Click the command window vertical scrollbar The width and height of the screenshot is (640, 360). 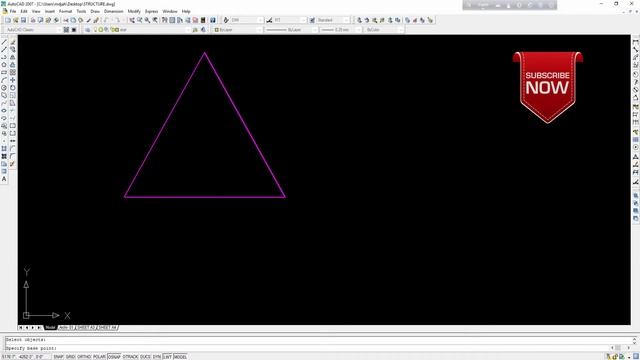pyautogui.click(x=634, y=340)
